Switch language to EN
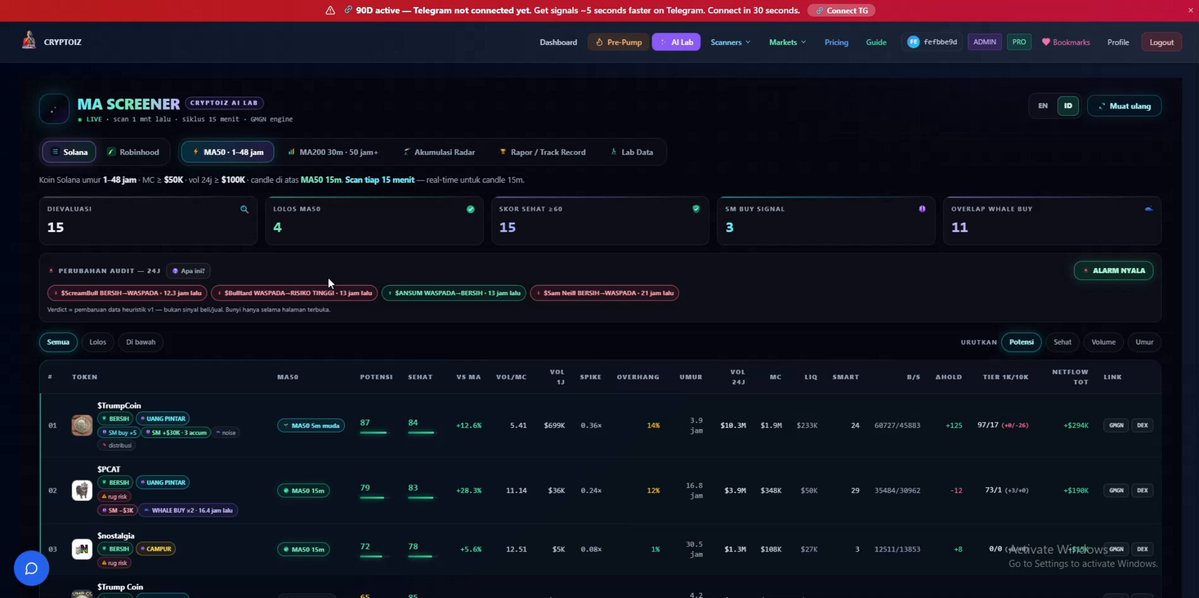 coord(1043,106)
